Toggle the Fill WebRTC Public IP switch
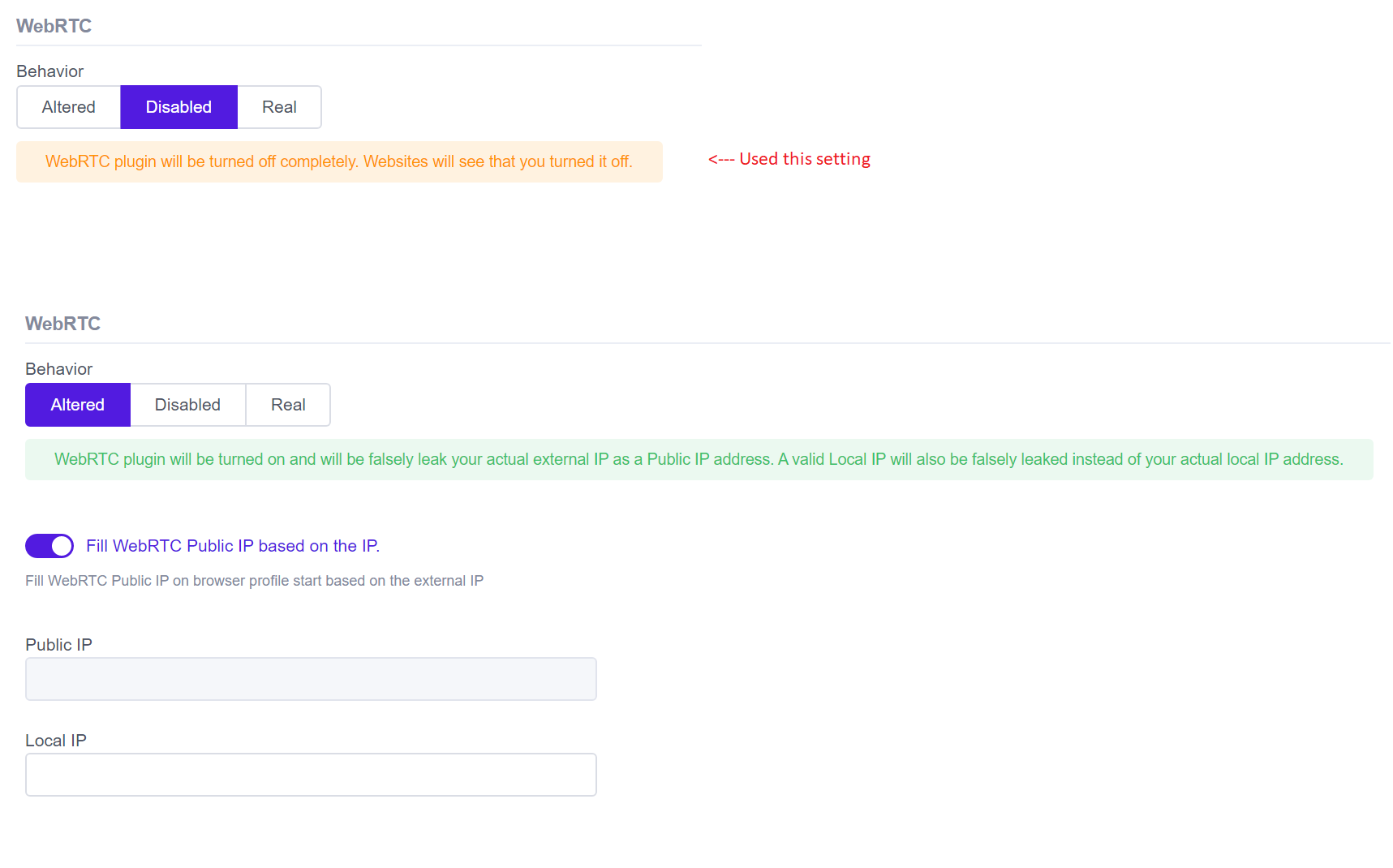 (x=49, y=546)
